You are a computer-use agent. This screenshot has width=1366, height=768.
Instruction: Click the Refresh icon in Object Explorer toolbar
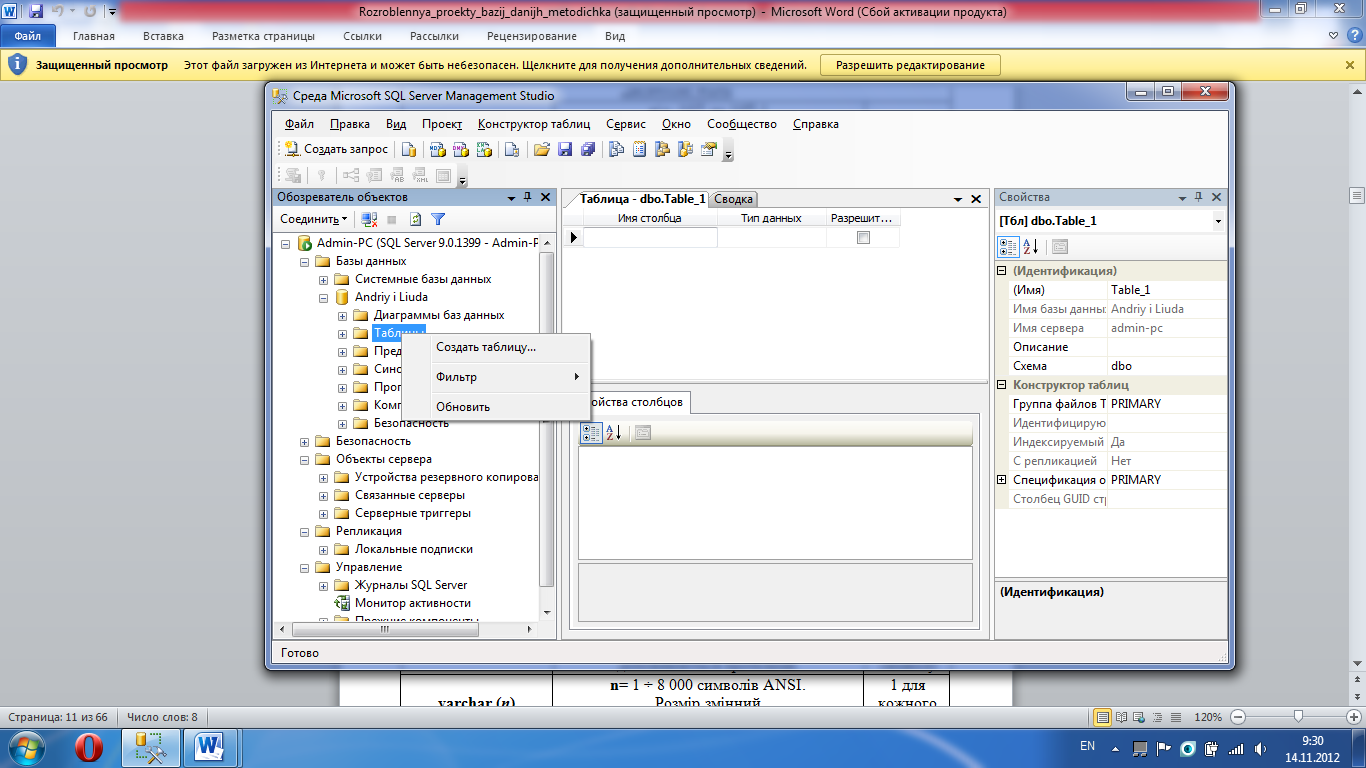(x=415, y=219)
